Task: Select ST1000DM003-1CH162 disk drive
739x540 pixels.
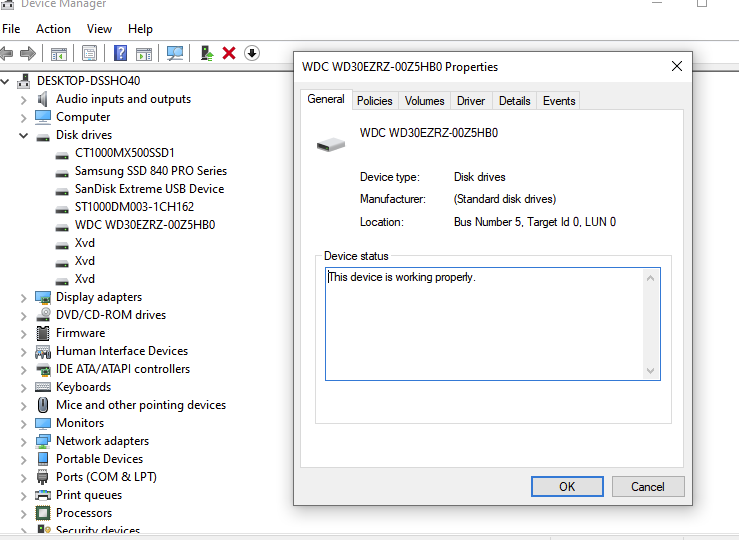Action: coord(134,207)
